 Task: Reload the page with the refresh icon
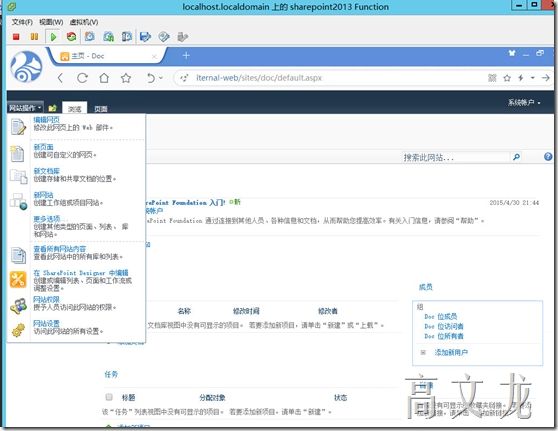[83, 78]
